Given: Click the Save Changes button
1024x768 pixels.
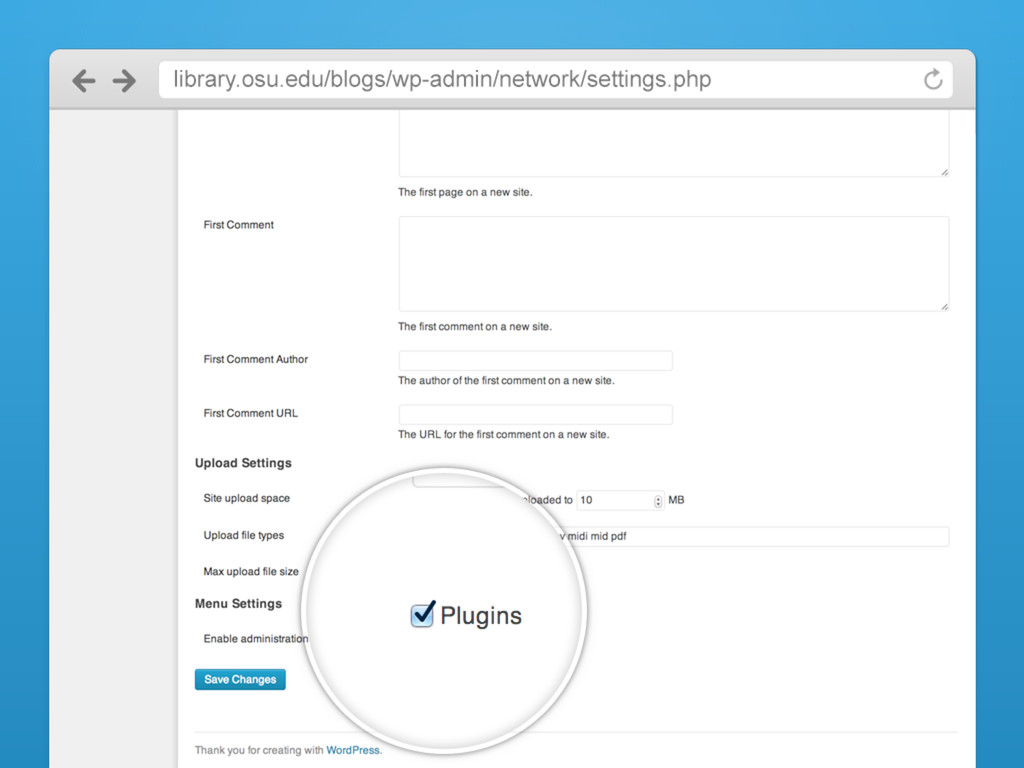Looking at the screenshot, I should [x=240, y=679].
